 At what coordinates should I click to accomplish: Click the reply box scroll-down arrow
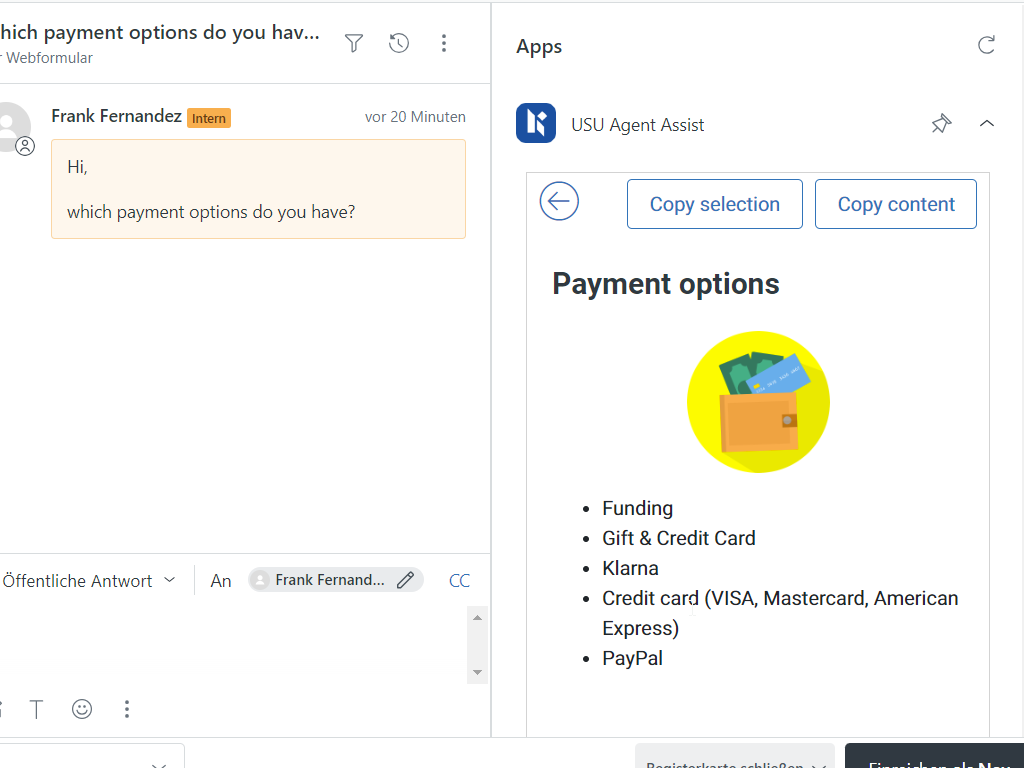coord(477,672)
